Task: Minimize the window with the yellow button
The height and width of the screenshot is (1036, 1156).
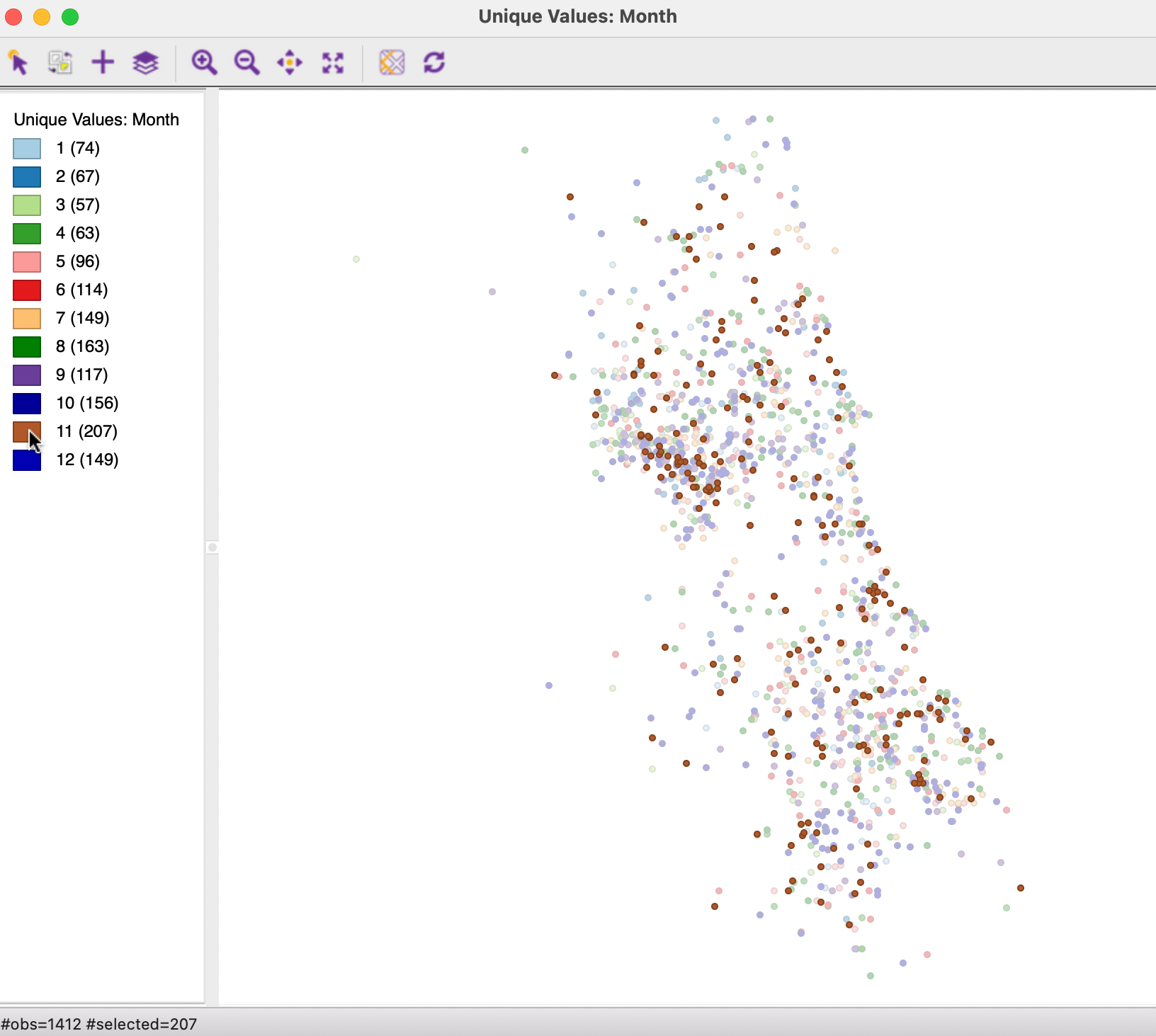Action: click(x=42, y=16)
